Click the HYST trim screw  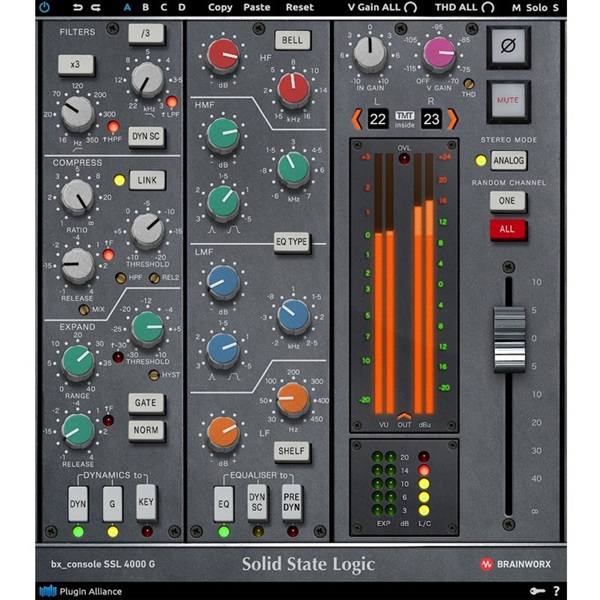click(154, 375)
